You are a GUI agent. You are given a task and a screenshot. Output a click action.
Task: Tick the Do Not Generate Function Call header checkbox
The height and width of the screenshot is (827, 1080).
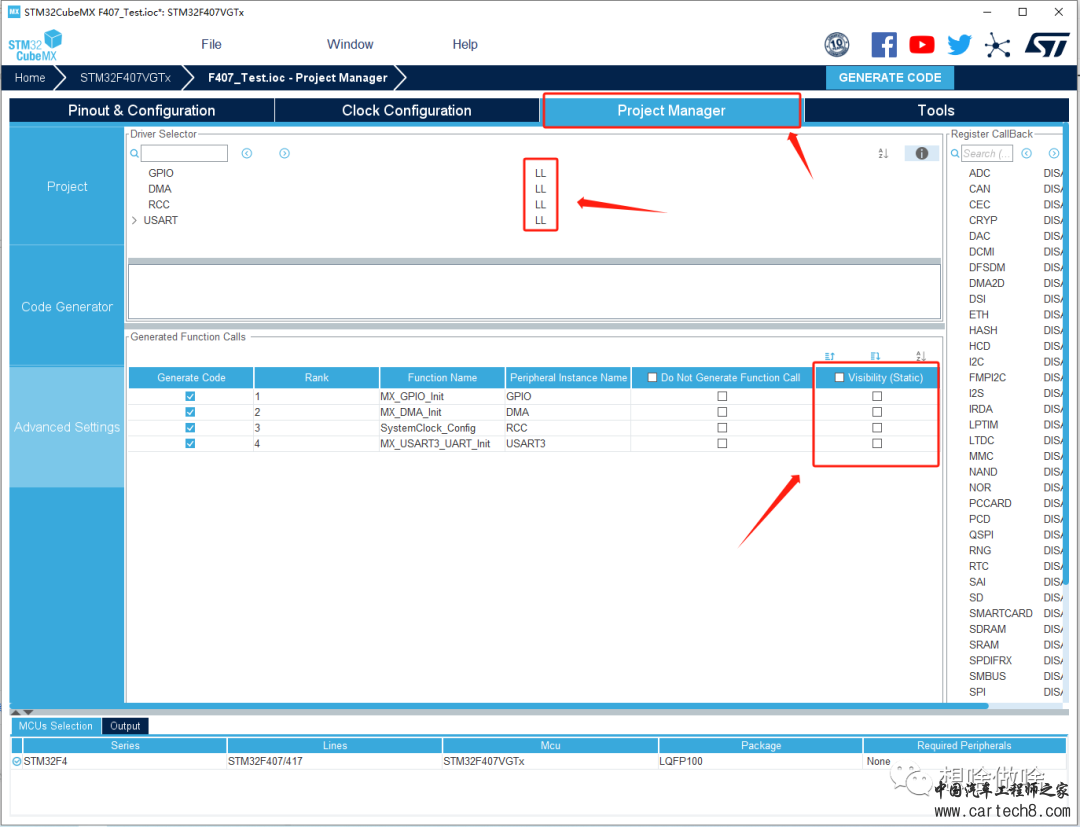point(652,377)
